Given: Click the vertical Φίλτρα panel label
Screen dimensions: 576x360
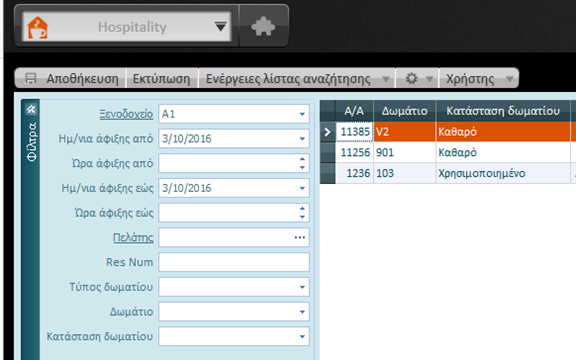Looking at the screenshot, I should (32, 142).
